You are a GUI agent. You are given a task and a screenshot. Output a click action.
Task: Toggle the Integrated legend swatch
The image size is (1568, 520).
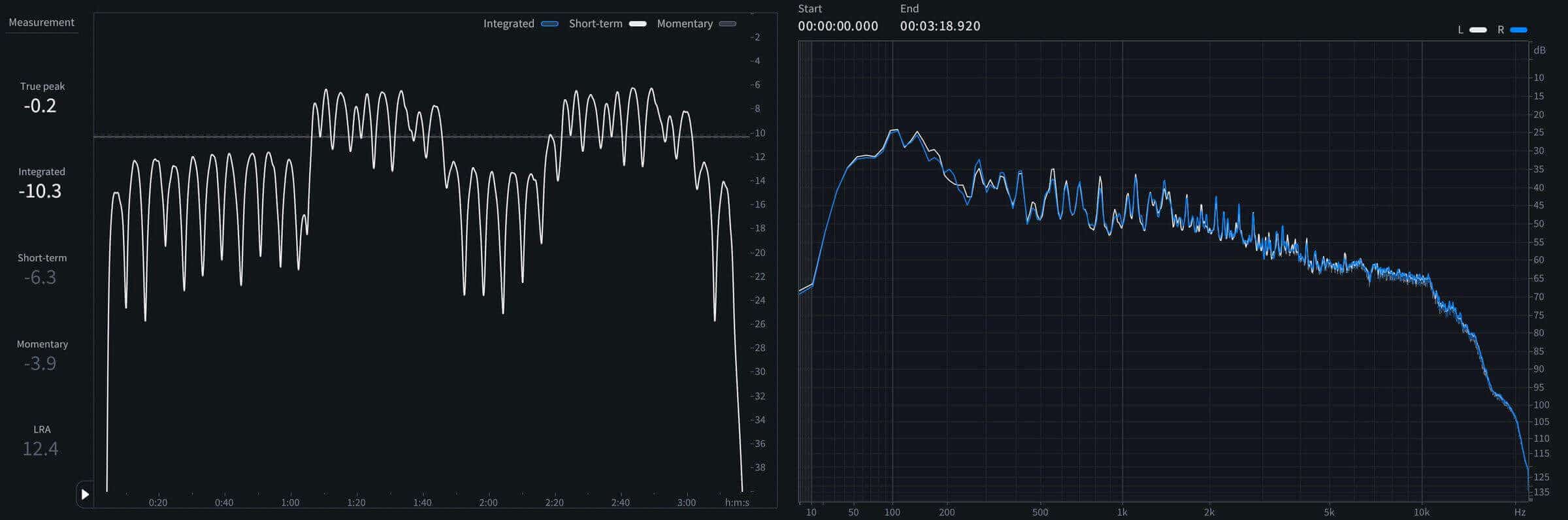(550, 24)
